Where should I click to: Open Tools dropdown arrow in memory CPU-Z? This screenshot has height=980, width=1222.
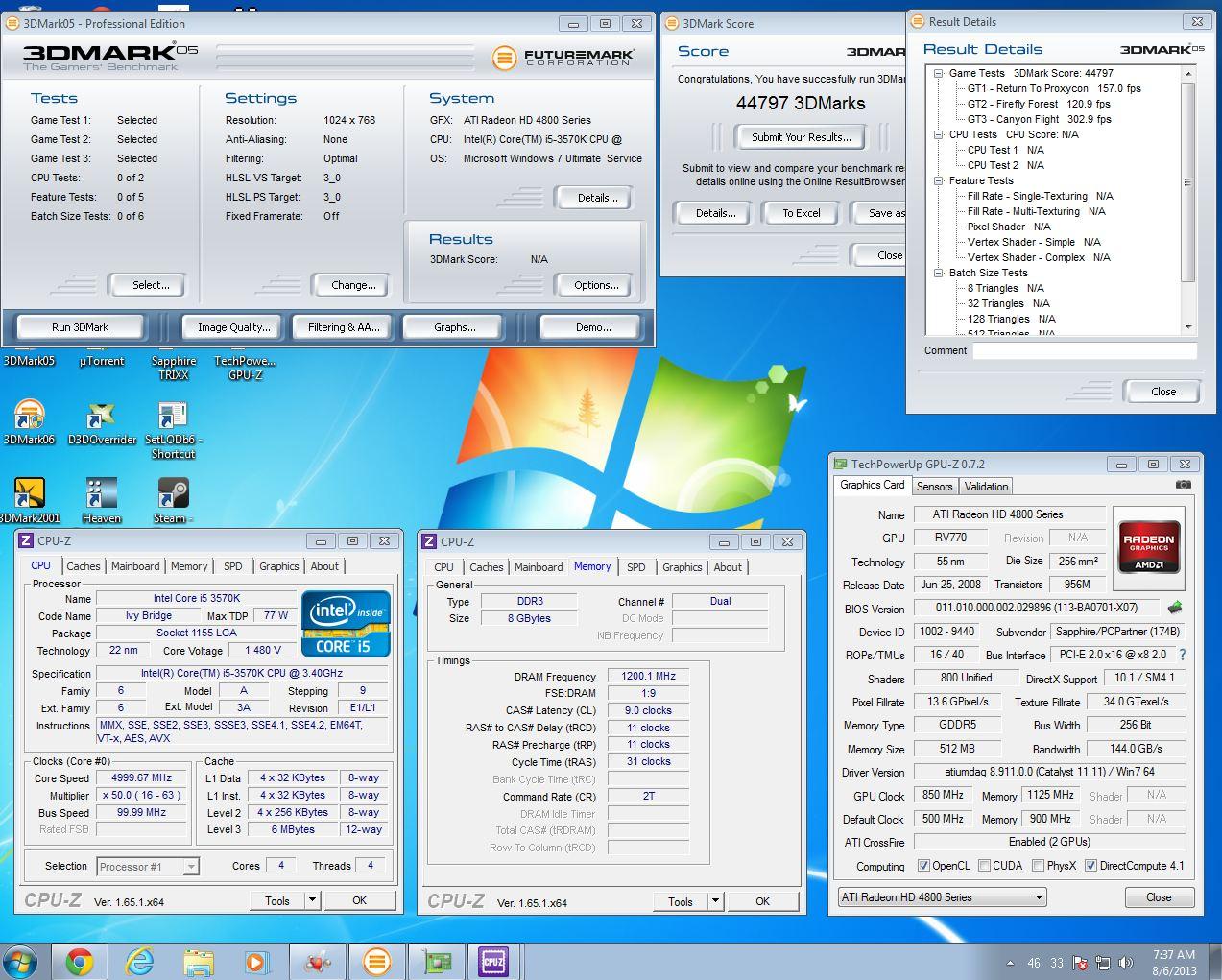tap(715, 900)
